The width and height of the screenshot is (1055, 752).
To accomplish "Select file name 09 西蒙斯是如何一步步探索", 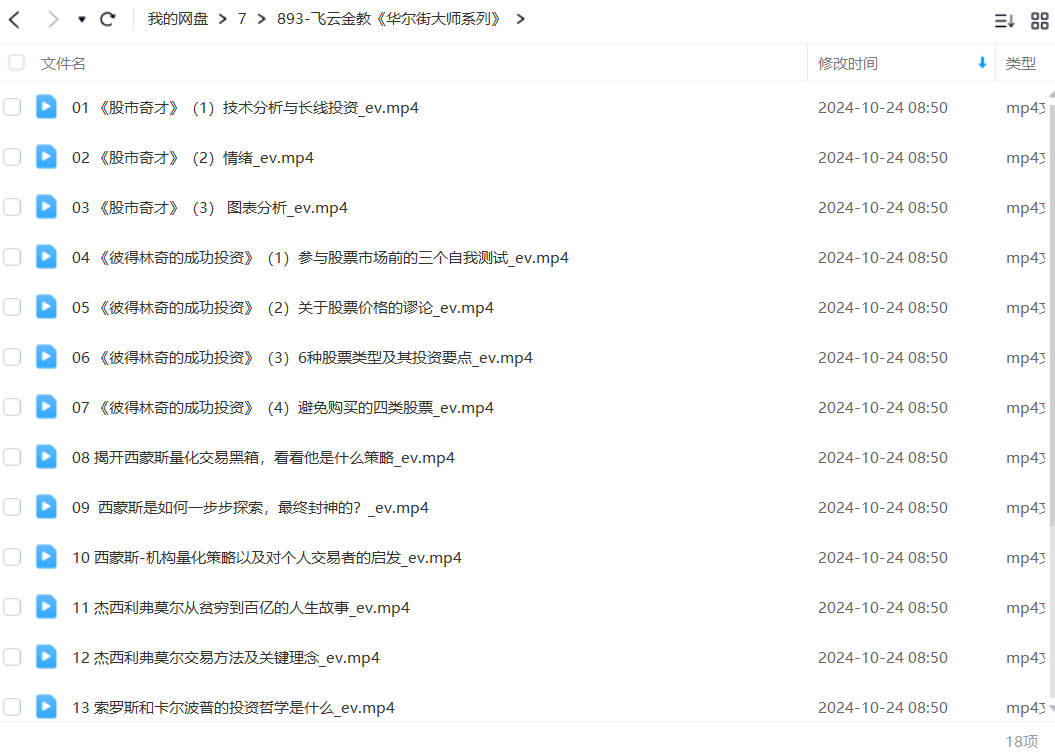I will pos(250,508).
